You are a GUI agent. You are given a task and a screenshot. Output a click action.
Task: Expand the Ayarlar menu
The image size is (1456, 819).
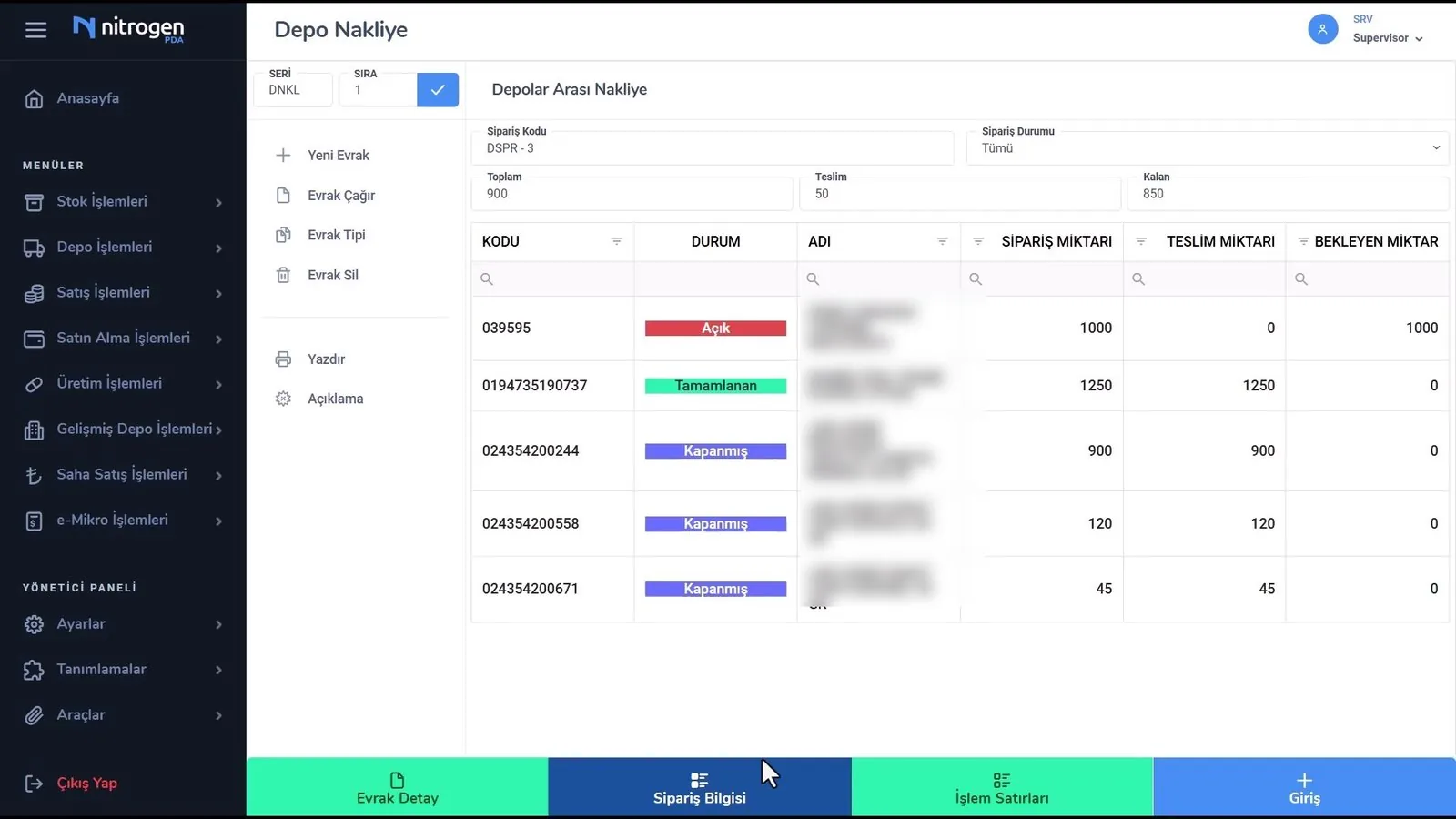tap(123, 624)
